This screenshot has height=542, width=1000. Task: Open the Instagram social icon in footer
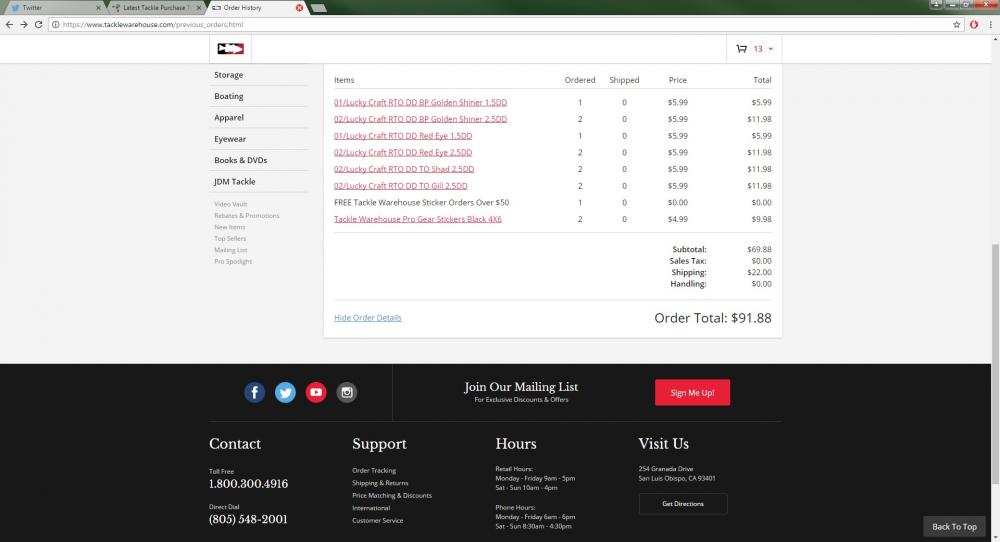pyautogui.click(x=347, y=392)
